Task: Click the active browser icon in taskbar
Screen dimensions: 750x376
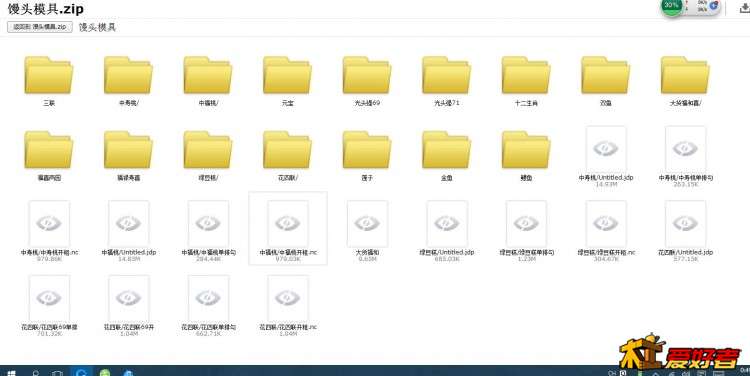Action: 81,371
